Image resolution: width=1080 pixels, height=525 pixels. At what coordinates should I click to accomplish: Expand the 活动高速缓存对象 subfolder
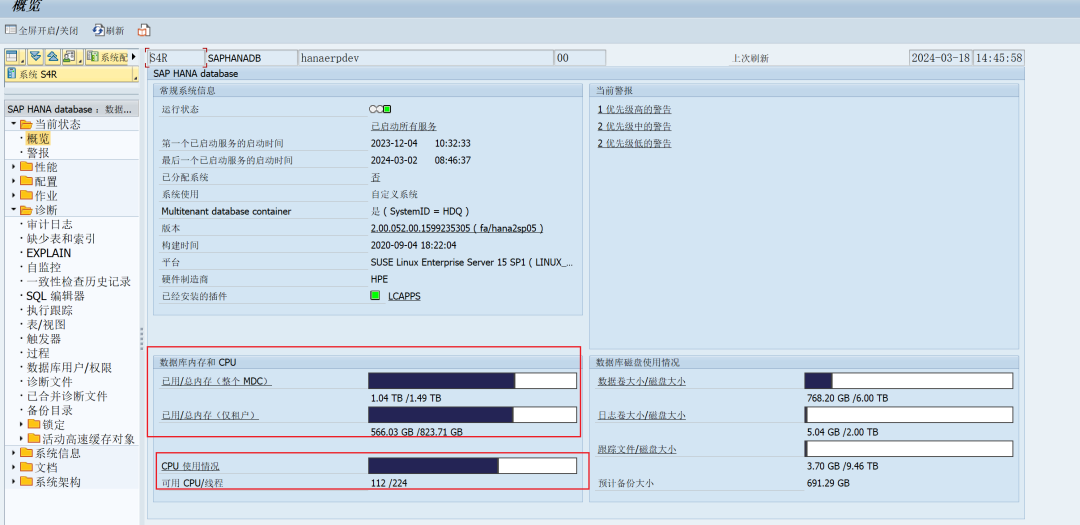(21, 439)
